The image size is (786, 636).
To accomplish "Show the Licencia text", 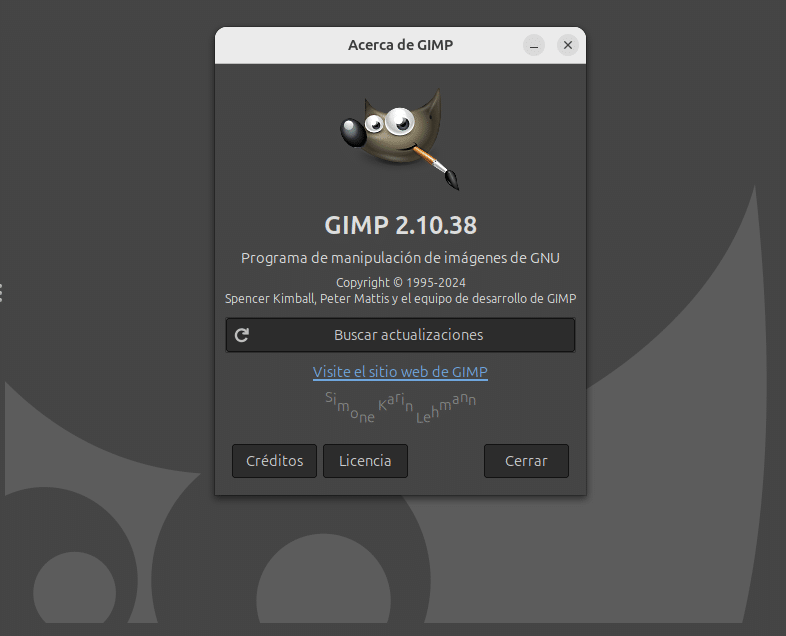I will (365, 461).
